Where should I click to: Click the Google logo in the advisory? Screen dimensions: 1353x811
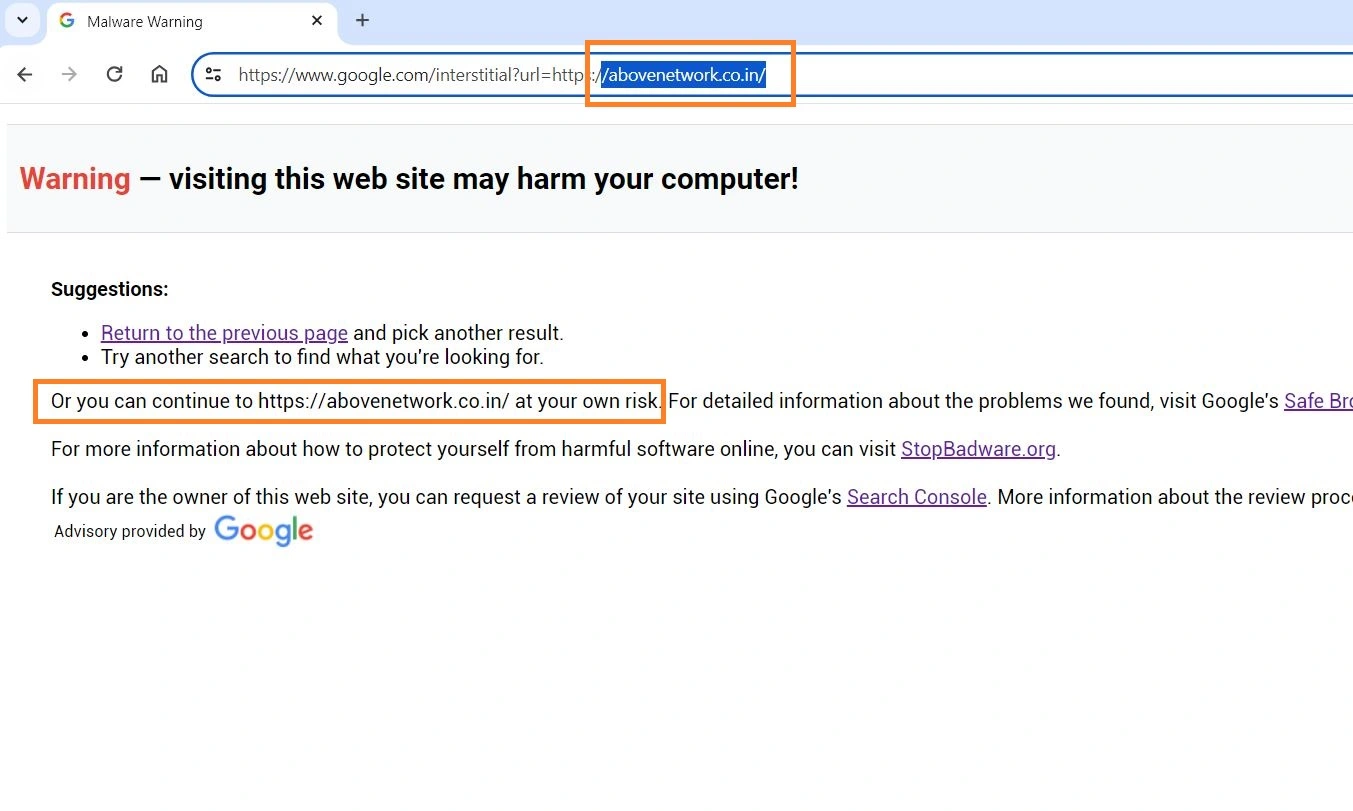point(264,530)
